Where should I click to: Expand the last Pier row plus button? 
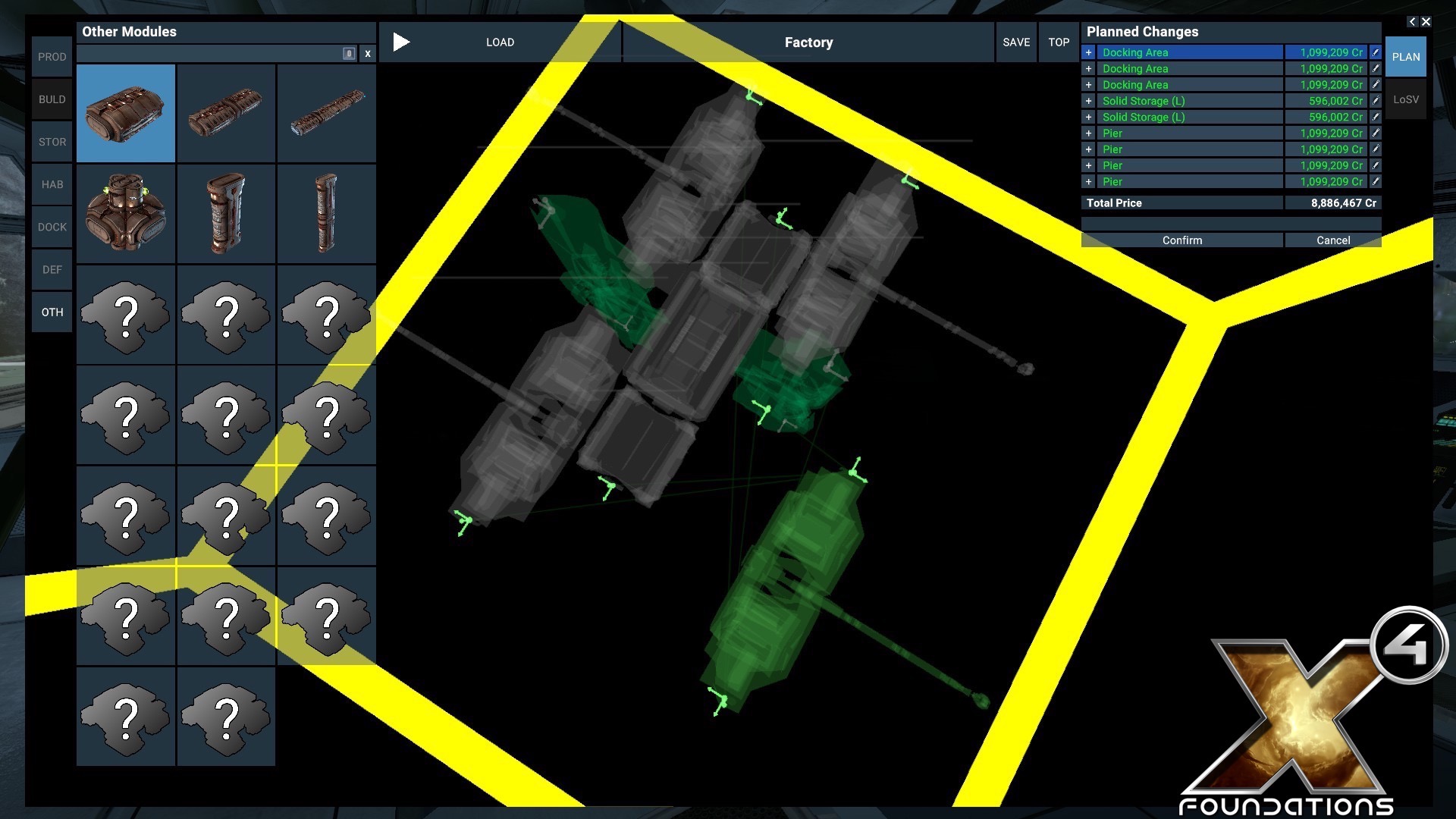click(x=1088, y=182)
